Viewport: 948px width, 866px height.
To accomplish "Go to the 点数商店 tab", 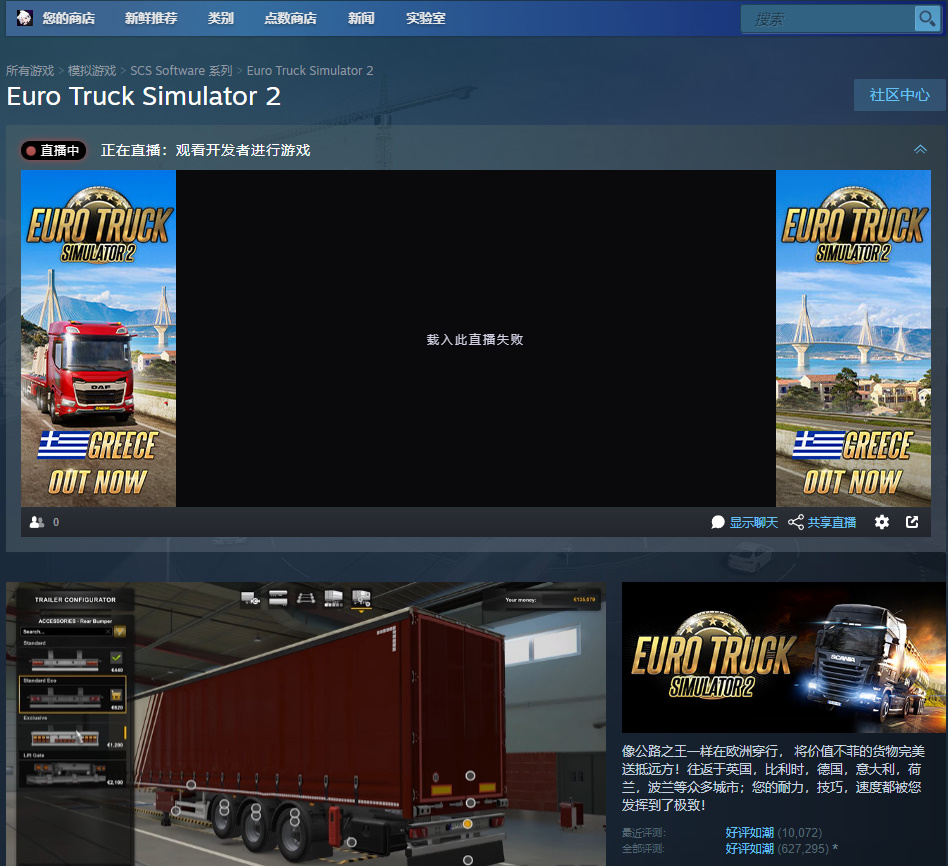I will click(290, 18).
